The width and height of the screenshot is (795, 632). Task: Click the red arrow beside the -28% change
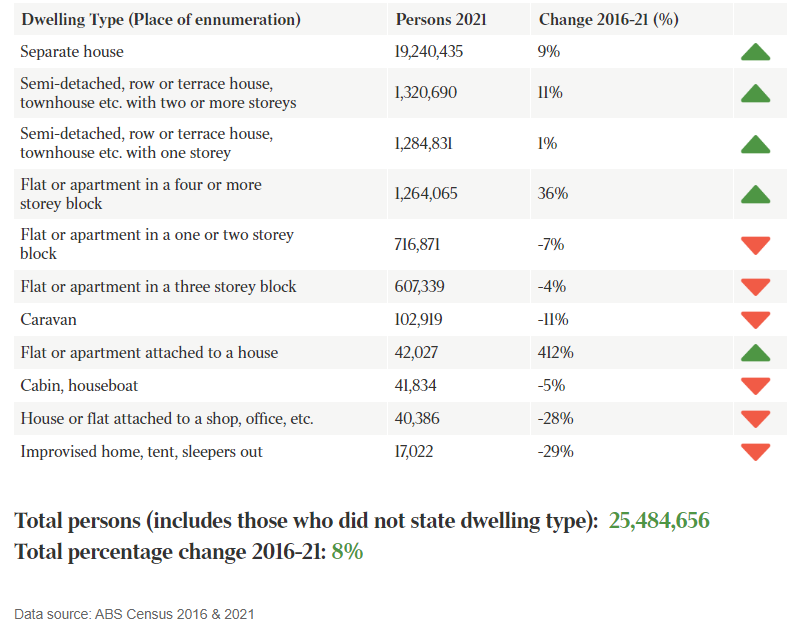click(755, 419)
